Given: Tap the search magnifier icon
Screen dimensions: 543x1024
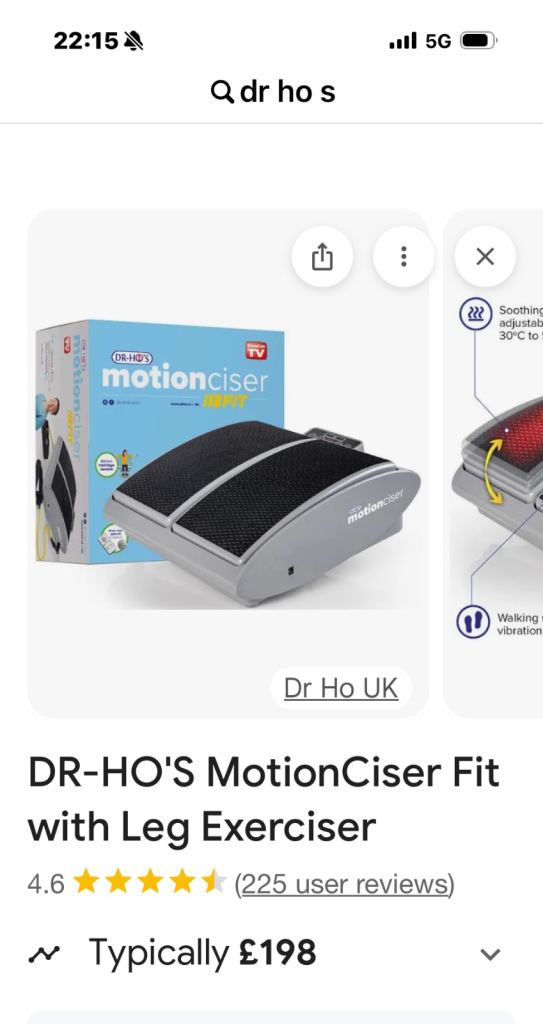Looking at the screenshot, I should tap(222, 91).
